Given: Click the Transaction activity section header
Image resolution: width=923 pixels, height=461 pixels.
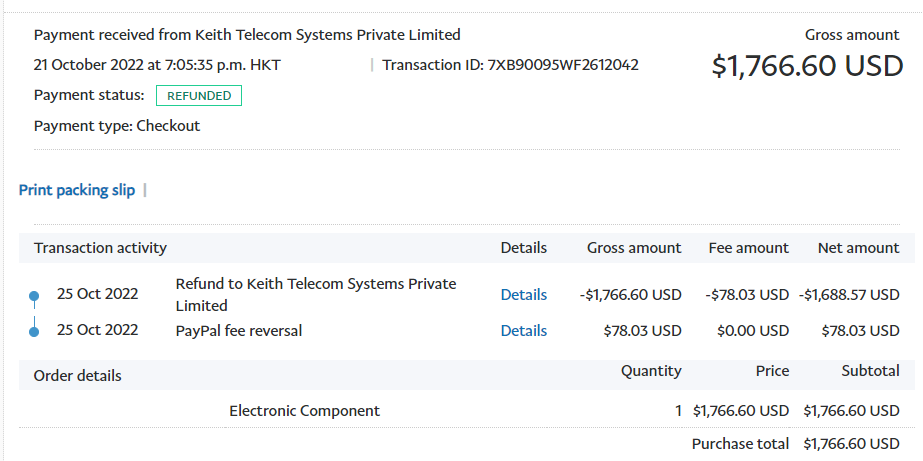Looking at the screenshot, I should (x=100, y=248).
